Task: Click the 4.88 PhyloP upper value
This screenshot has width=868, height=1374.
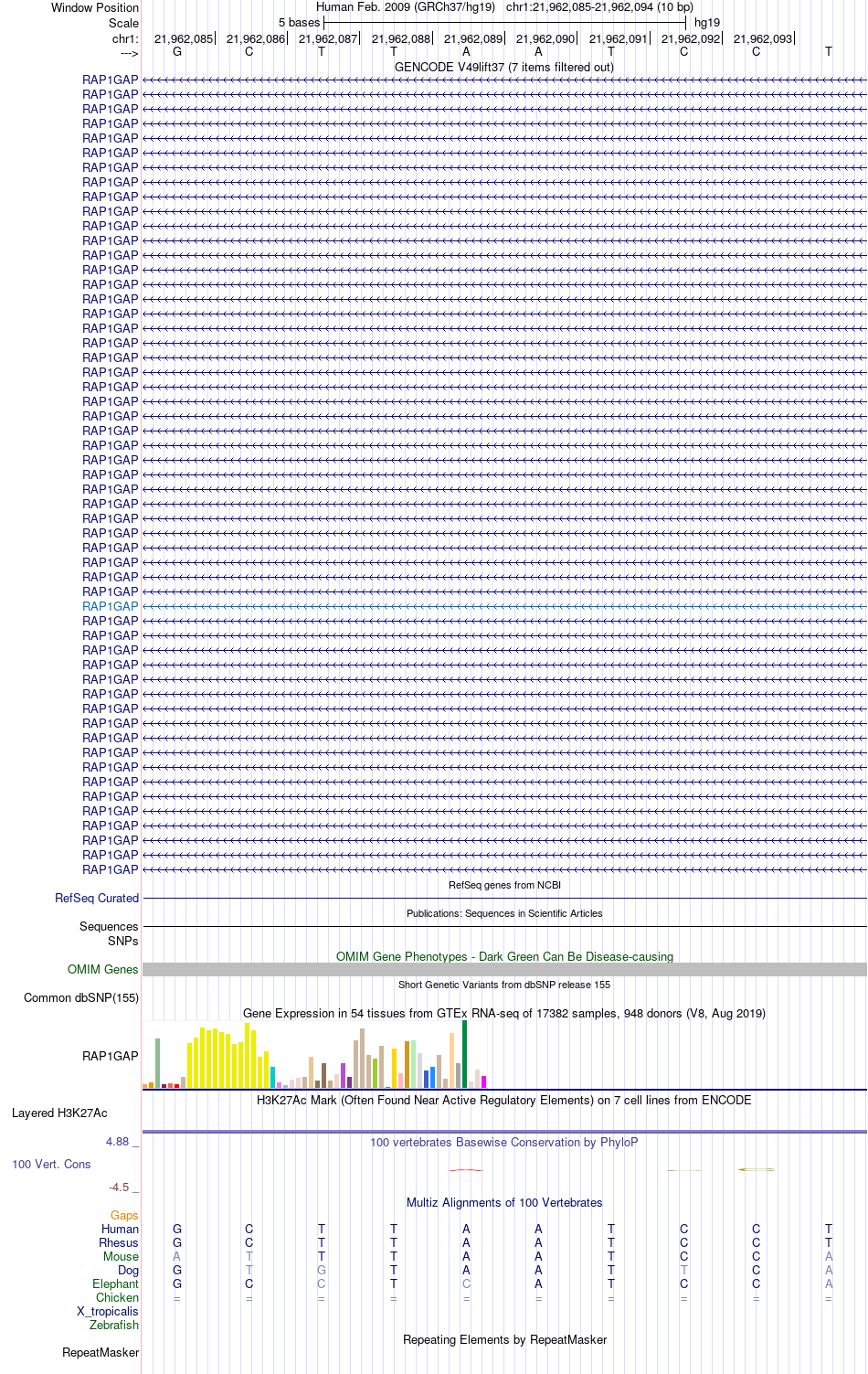Action: click(x=117, y=1142)
